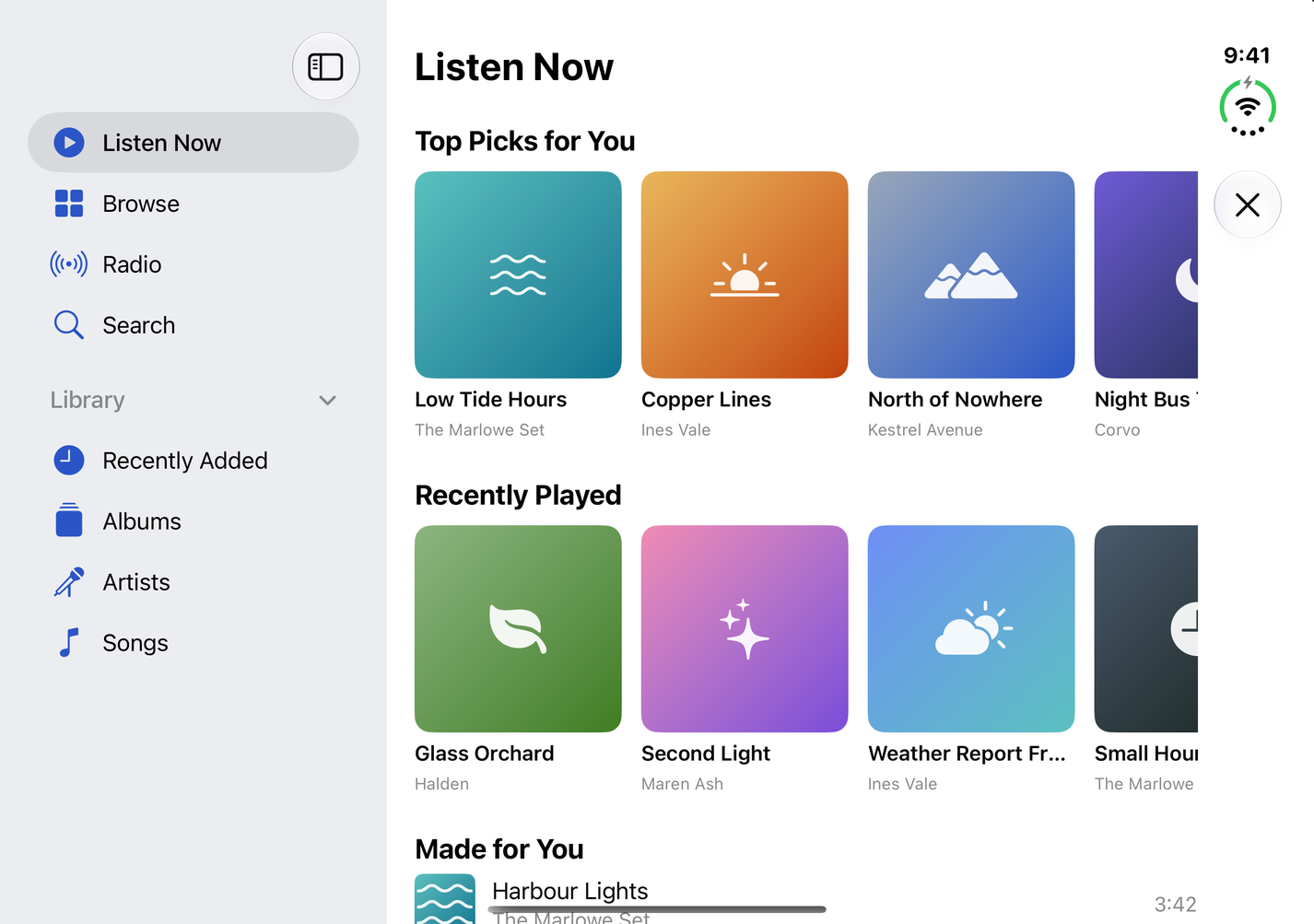Click the Low Tide Hours title text
The width and height of the screenshot is (1314, 924).
click(491, 400)
